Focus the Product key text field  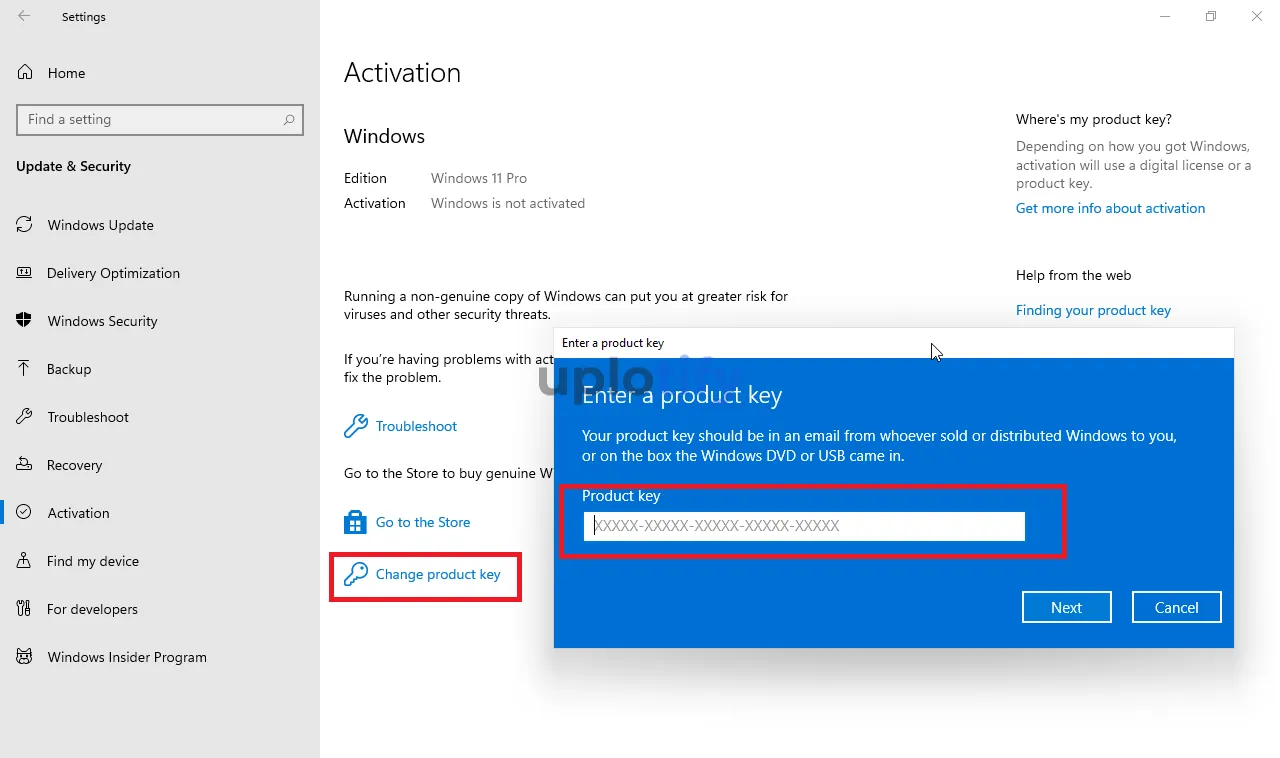[x=804, y=526]
